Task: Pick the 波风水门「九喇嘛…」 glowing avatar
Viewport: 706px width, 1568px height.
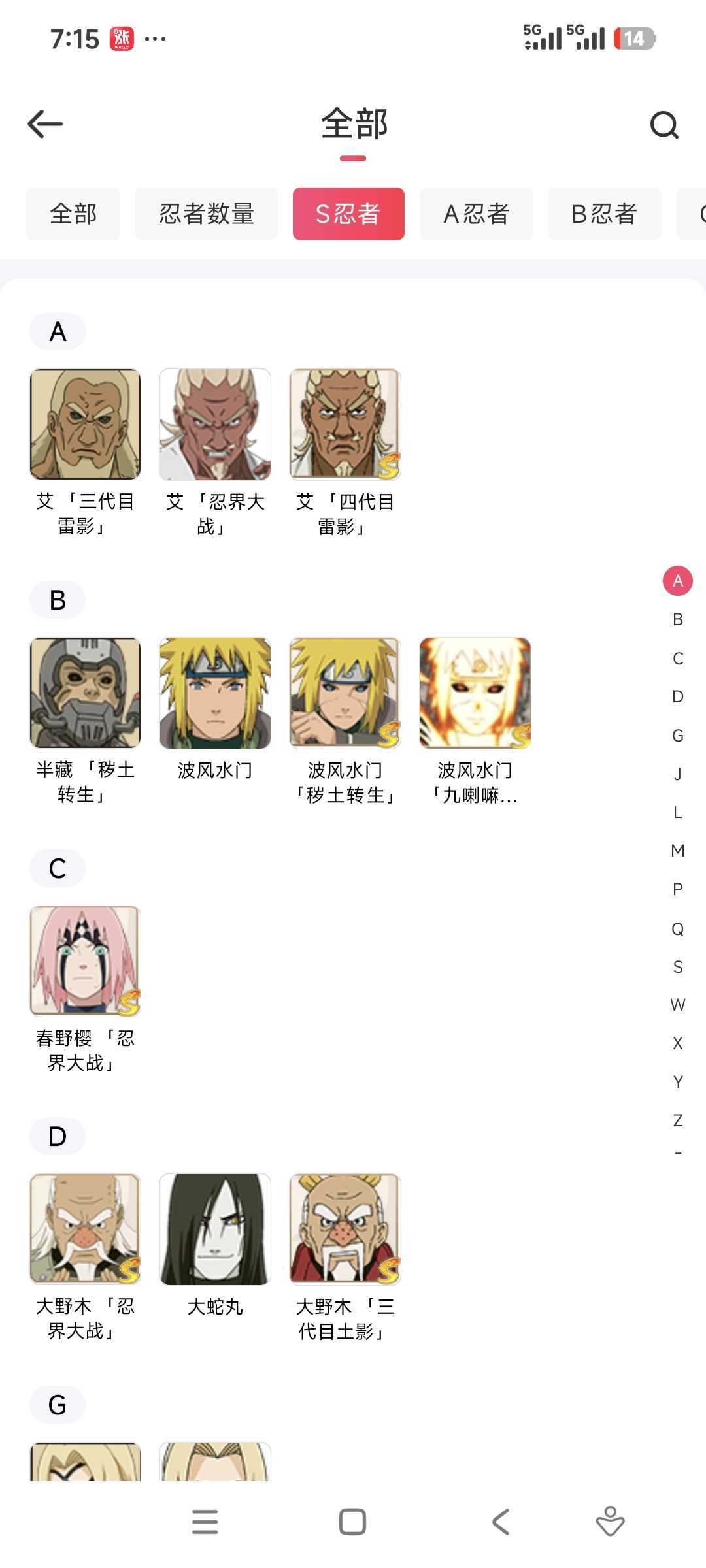Action: coord(475,693)
